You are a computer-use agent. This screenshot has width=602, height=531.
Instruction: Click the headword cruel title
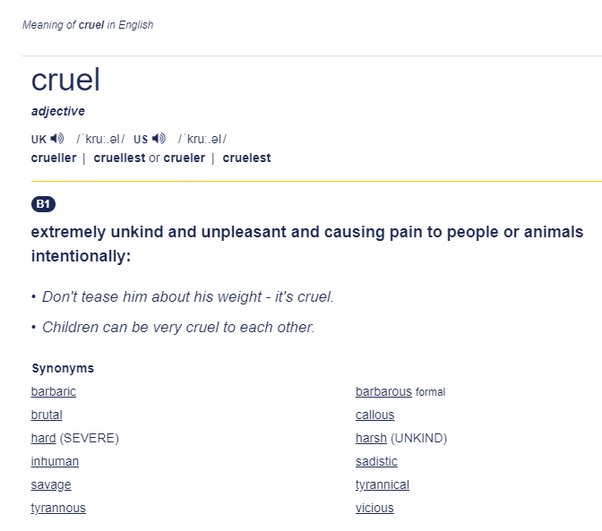66,79
